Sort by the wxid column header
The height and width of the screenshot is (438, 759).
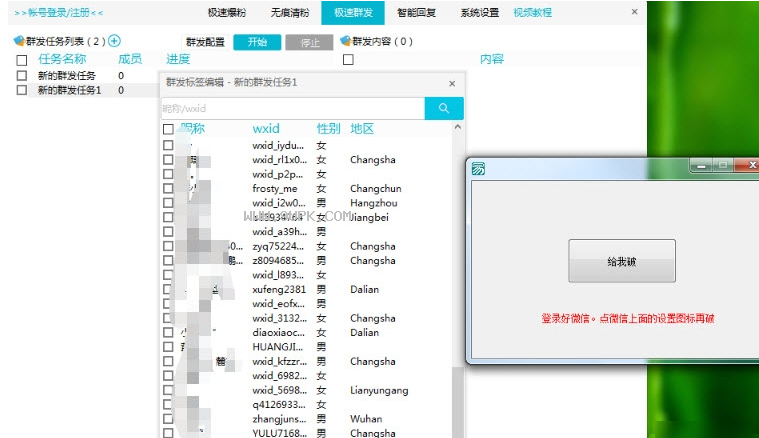pos(266,129)
